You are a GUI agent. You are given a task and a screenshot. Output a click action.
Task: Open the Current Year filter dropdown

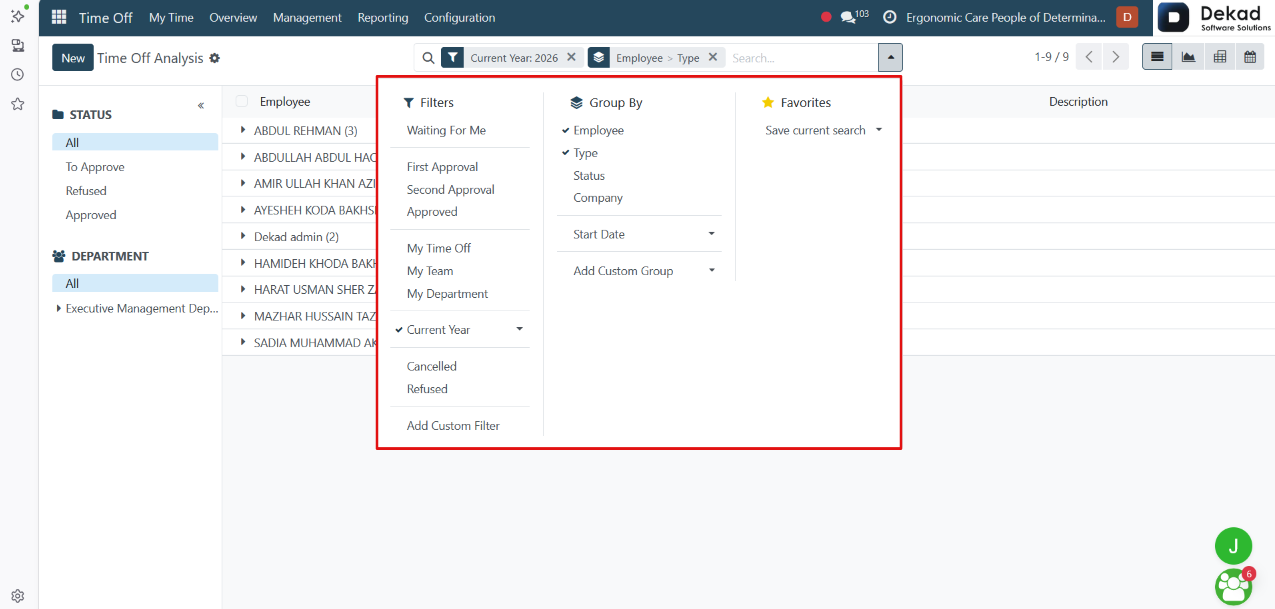point(460,330)
